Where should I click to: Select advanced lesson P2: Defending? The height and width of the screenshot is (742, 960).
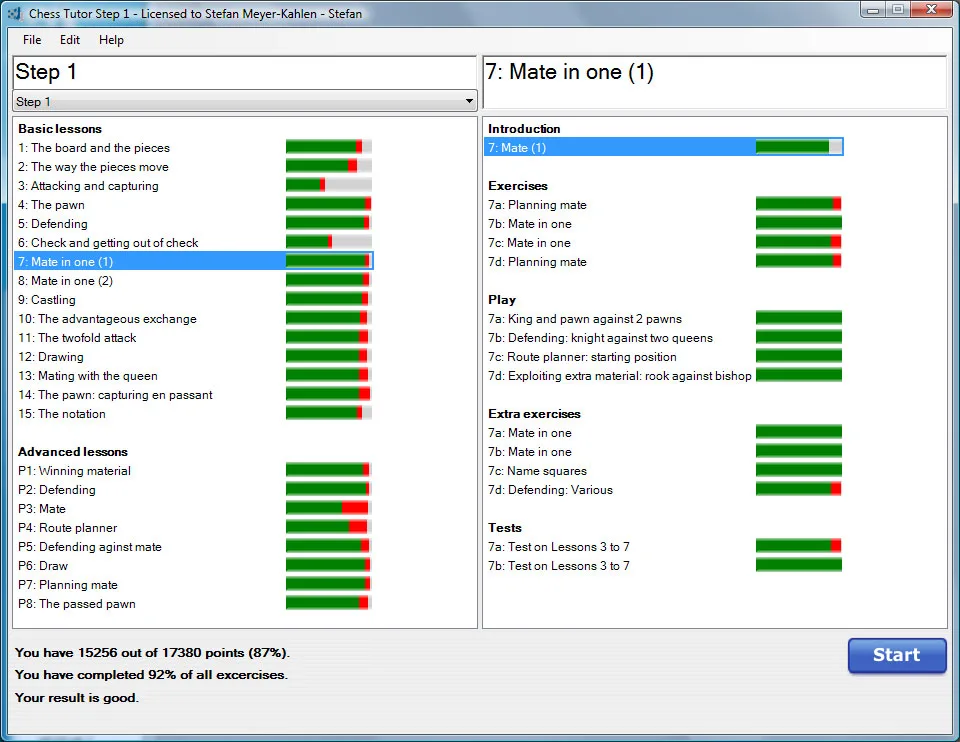57,489
